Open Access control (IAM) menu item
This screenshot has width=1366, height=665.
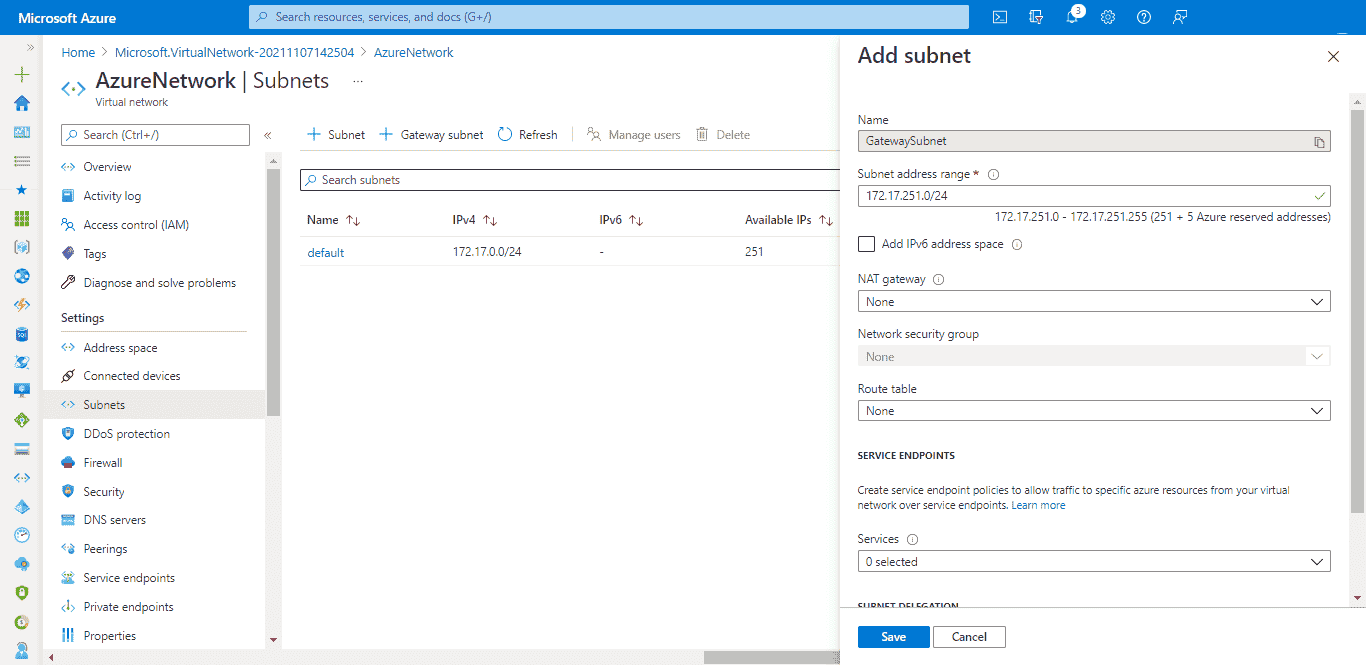pos(136,225)
